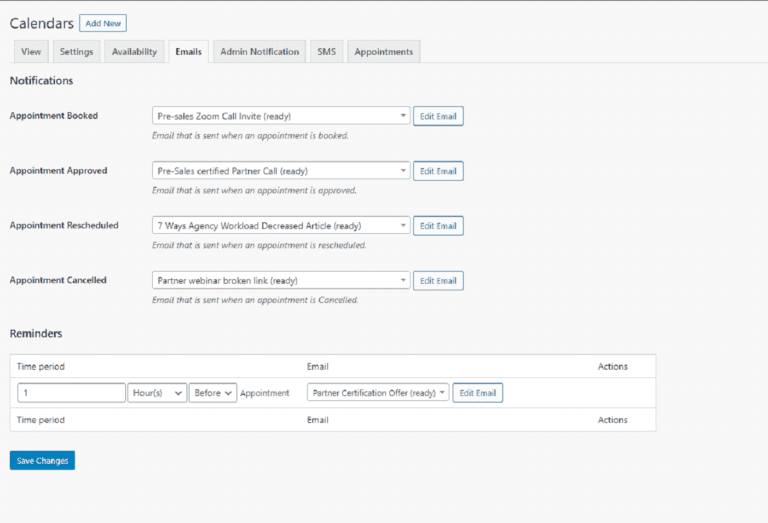768x523 pixels.
Task: Switch to the SMS tab
Action: (x=326, y=52)
